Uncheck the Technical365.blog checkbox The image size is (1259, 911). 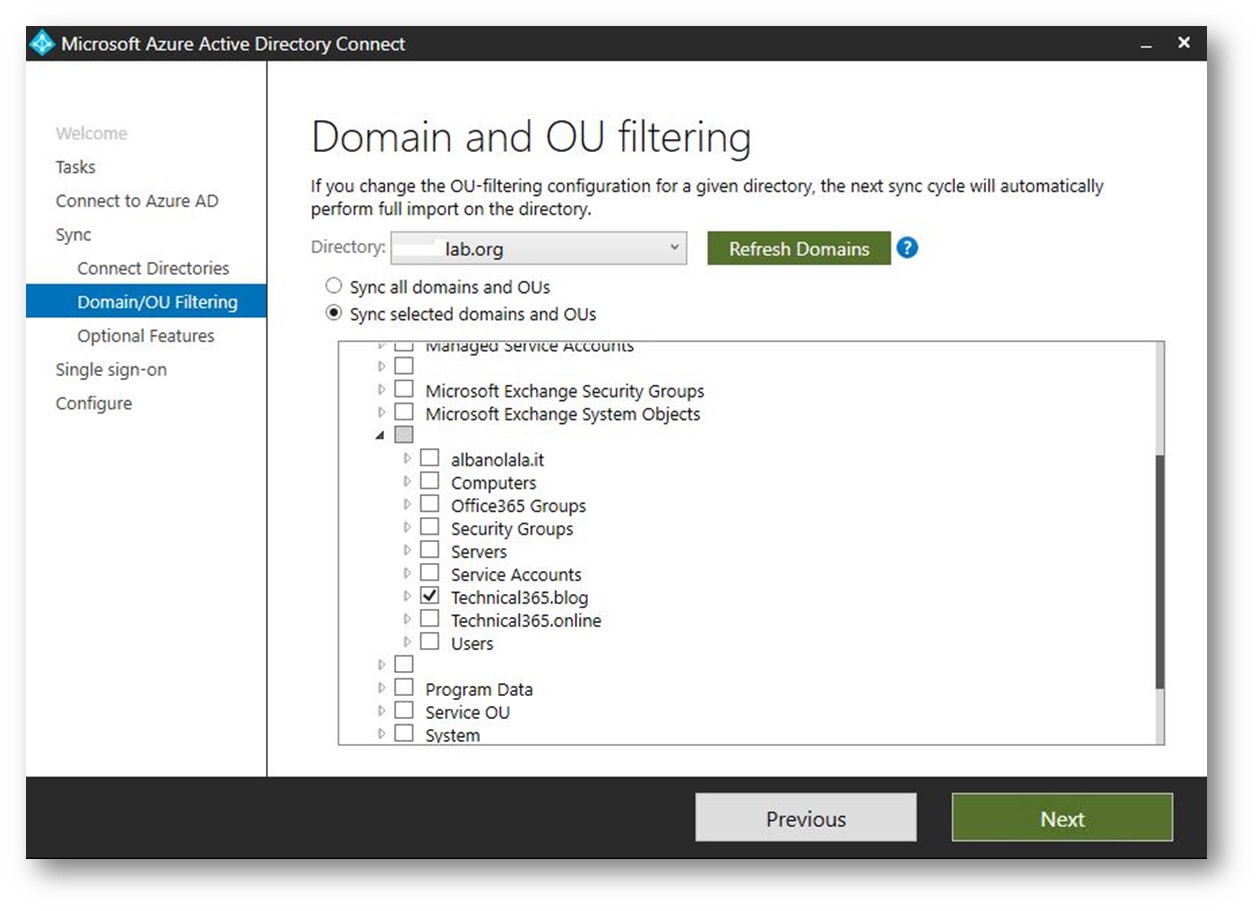[x=430, y=596]
